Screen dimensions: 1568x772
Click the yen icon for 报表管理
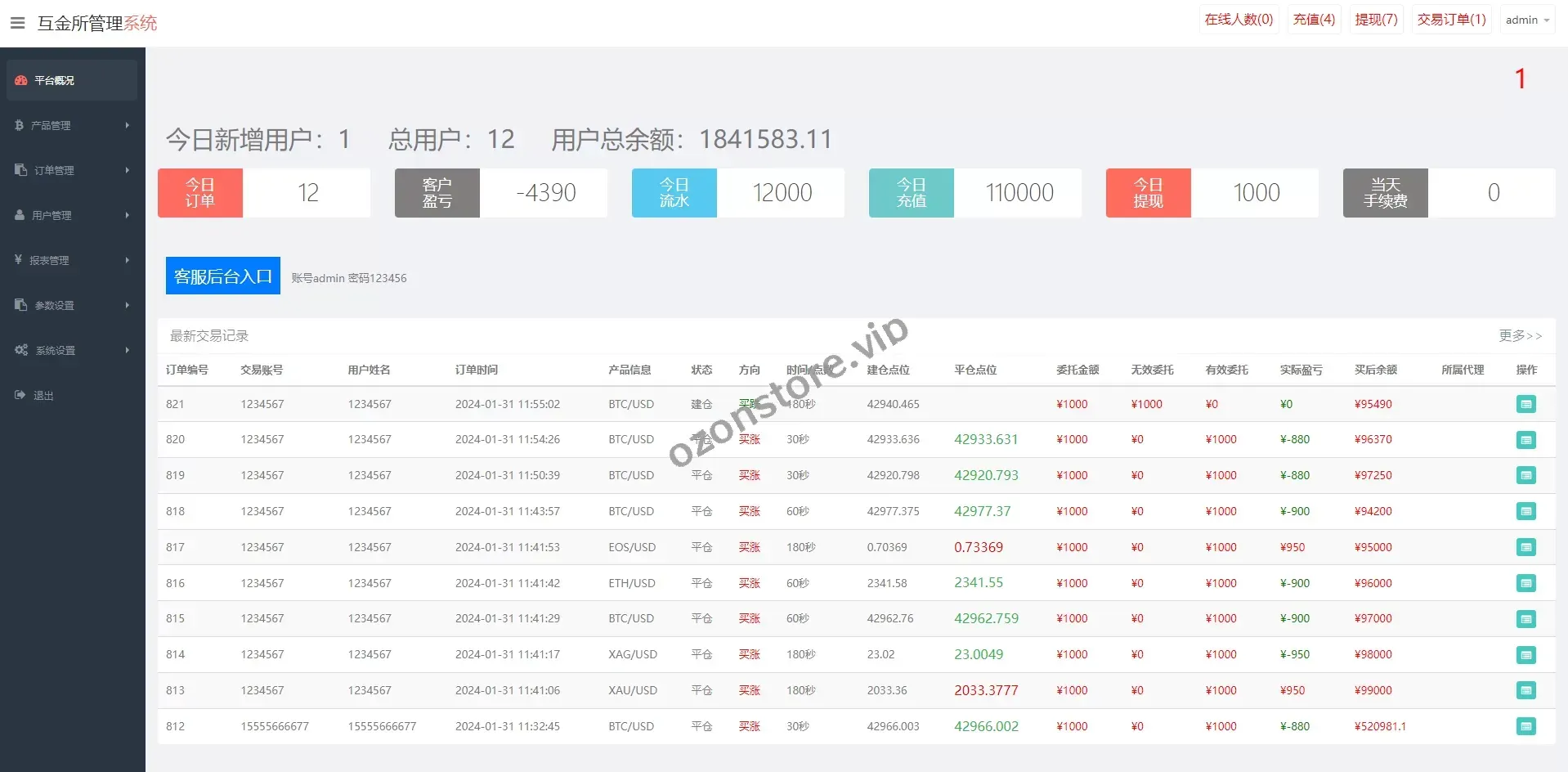pyautogui.click(x=18, y=260)
